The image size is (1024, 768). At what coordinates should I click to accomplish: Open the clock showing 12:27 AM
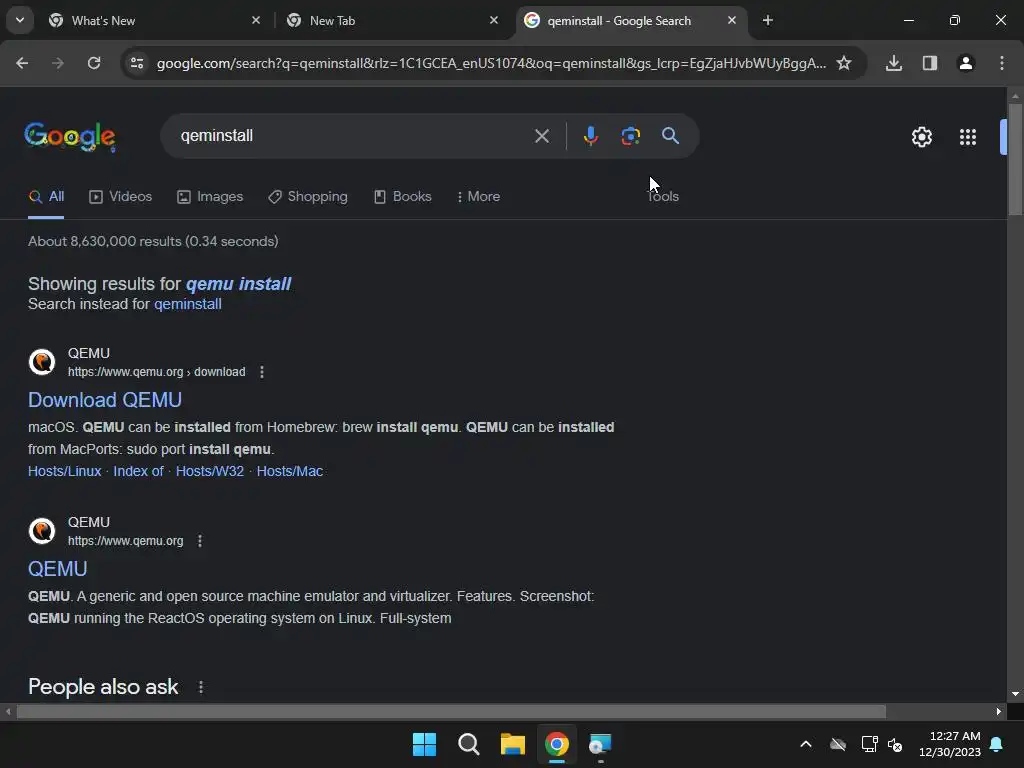[950, 744]
